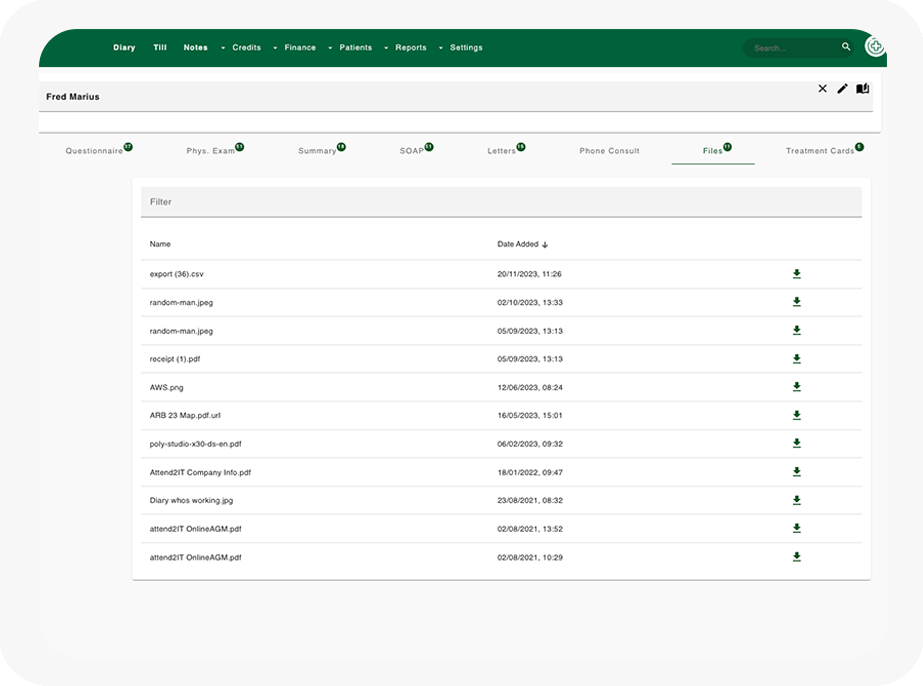Click date 23/08/2021, 08:32
The height and width of the screenshot is (686, 923).
(530, 501)
